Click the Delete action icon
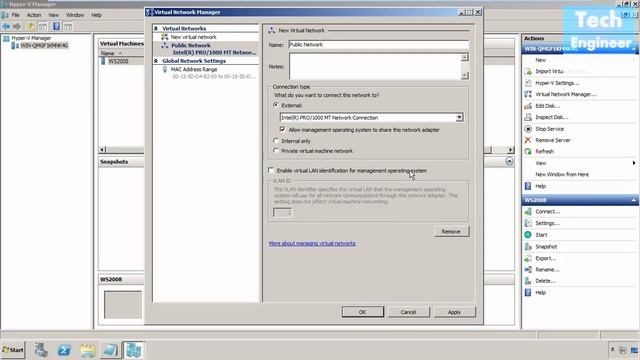Viewport: 640px width, 360px height. coord(528,281)
